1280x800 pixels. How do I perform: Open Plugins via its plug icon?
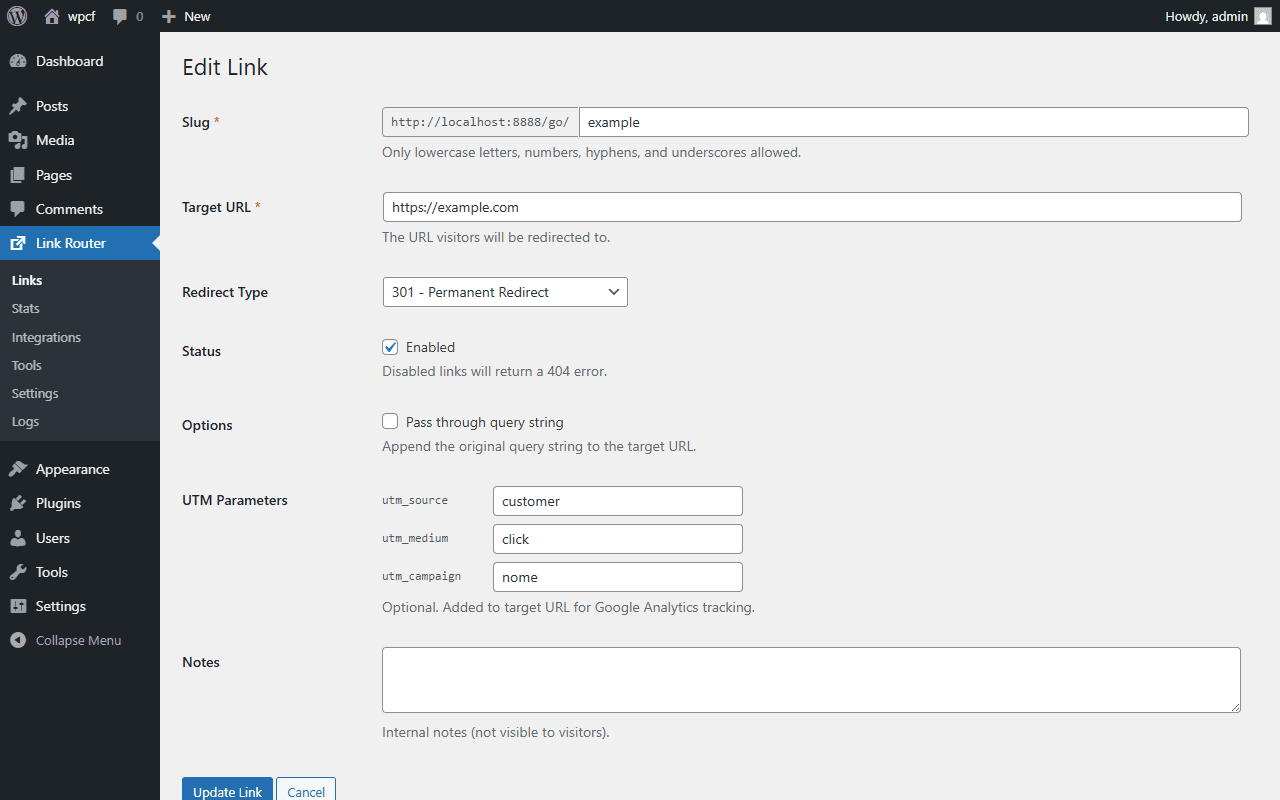click(x=20, y=503)
